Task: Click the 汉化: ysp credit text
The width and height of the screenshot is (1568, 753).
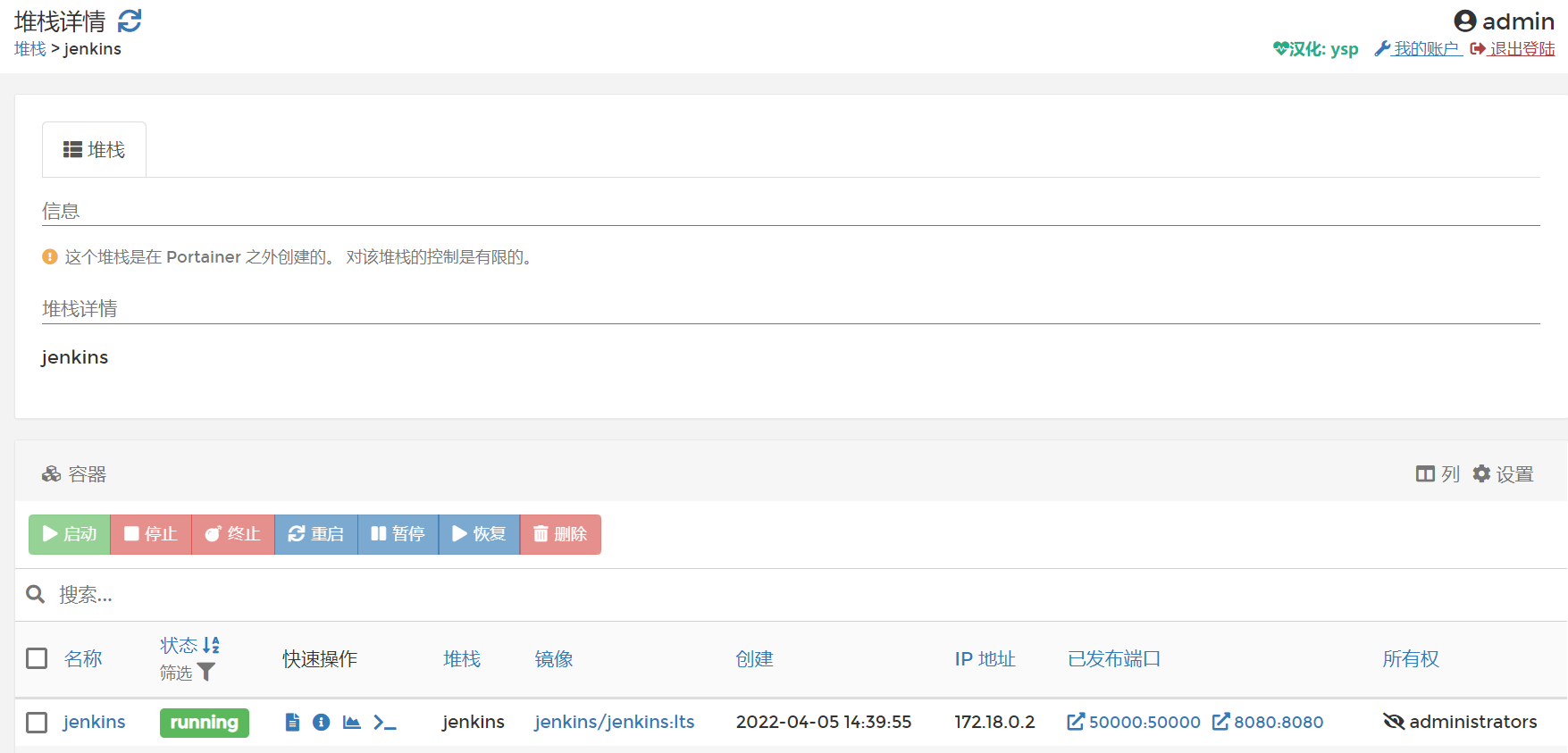Action: [x=1316, y=49]
